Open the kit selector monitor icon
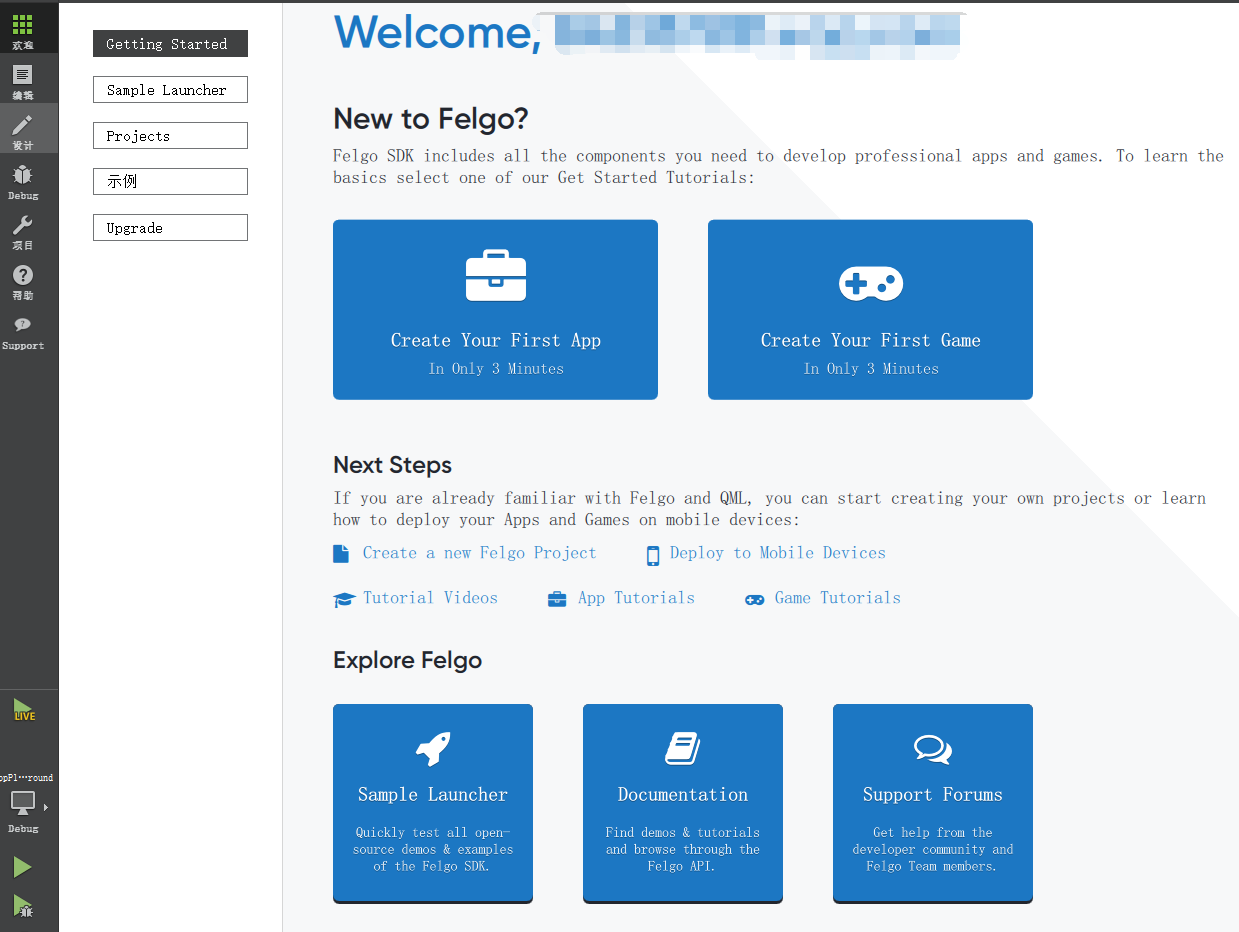Viewport: 1239px width, 932px height. 23,802
